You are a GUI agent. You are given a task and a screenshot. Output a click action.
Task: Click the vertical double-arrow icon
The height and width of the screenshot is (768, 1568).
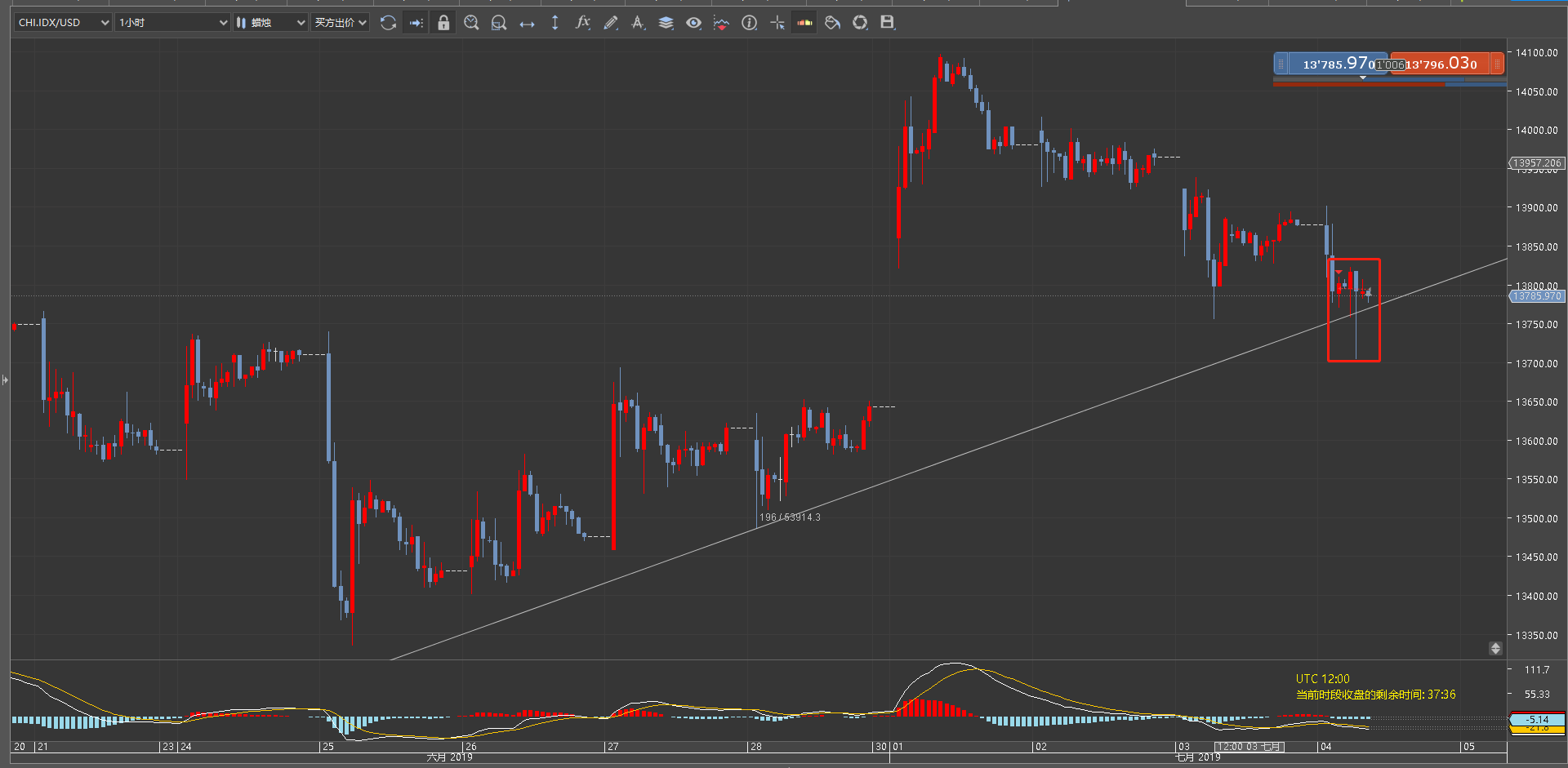point(555,23)
